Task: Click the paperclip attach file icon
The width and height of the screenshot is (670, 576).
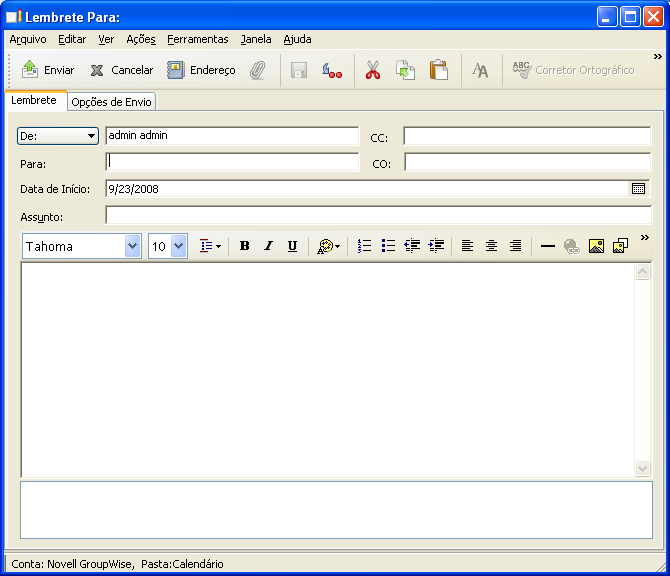Action: point(258,70)
